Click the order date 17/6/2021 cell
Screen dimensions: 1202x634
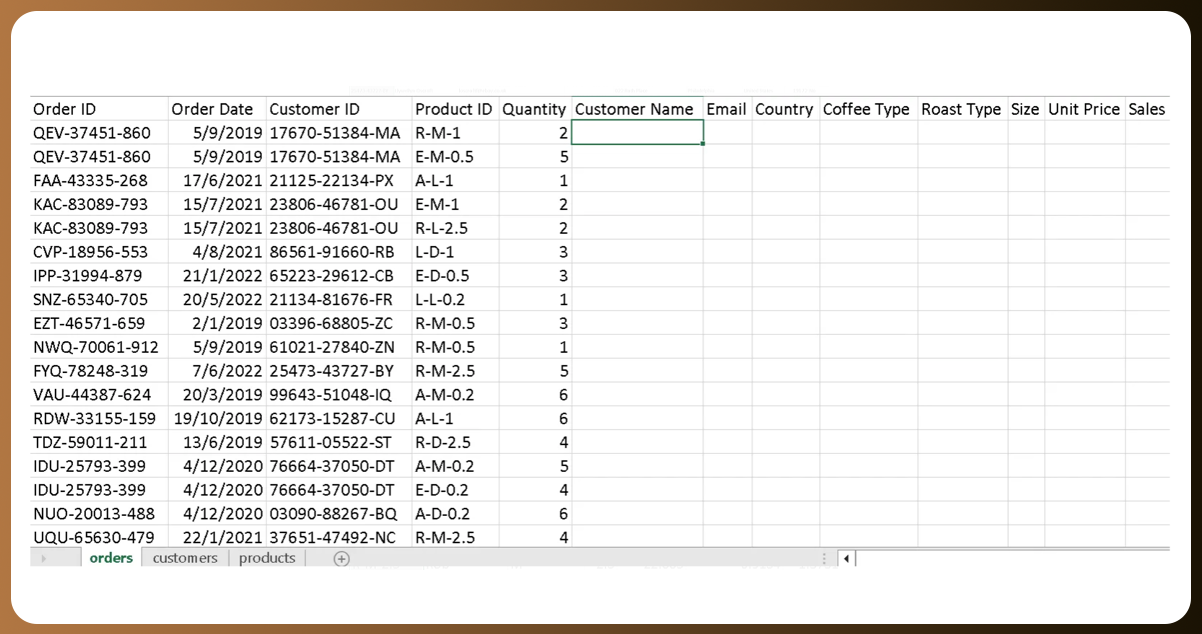[x=216, y=181]
